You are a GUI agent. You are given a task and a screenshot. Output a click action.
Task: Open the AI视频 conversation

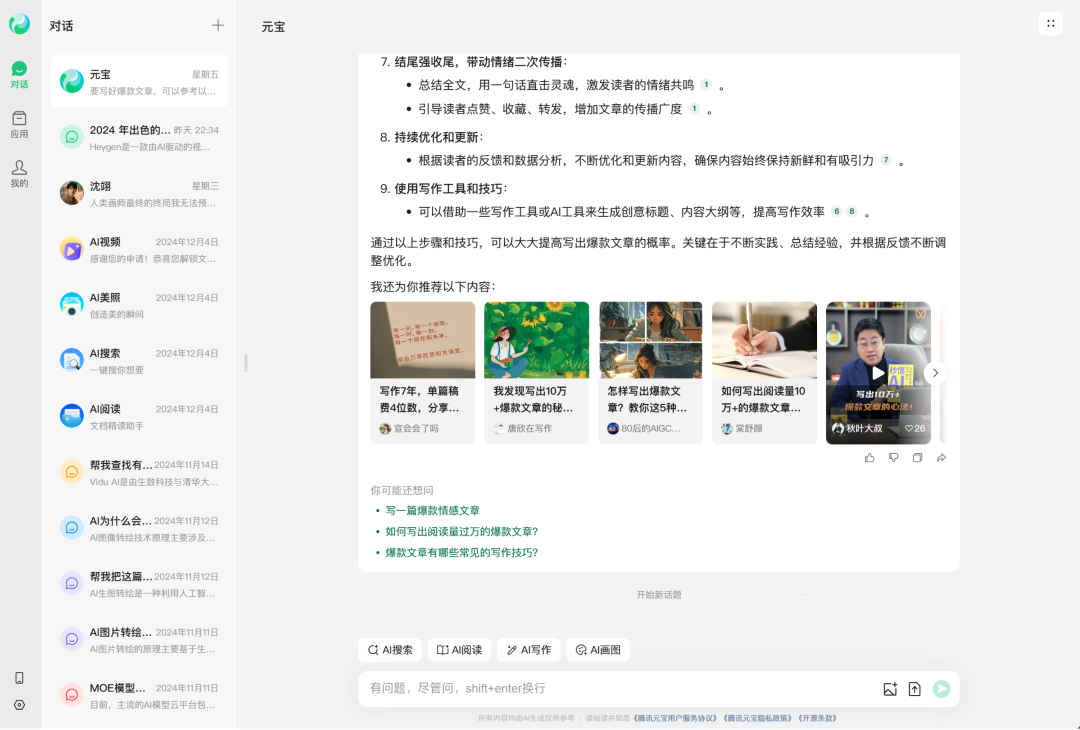(x=139, y=249)
